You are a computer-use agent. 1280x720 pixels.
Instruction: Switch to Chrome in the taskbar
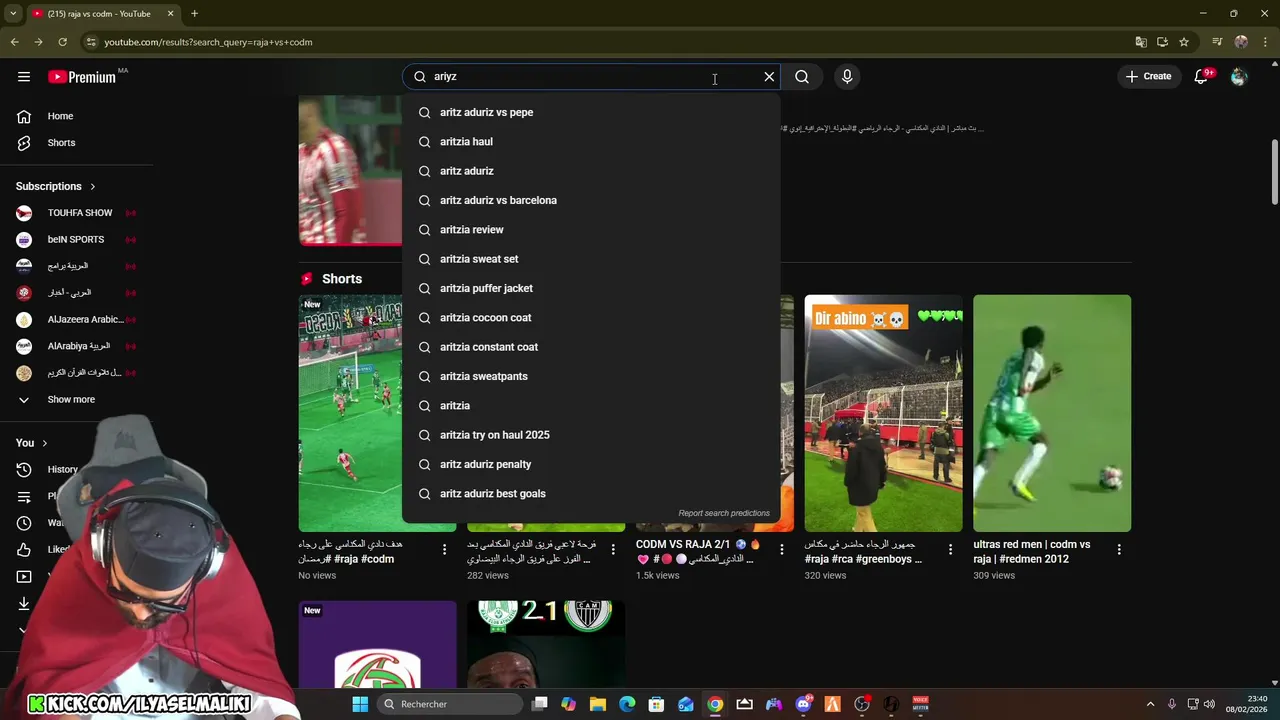pyautogui.click(x=715, y=704)
